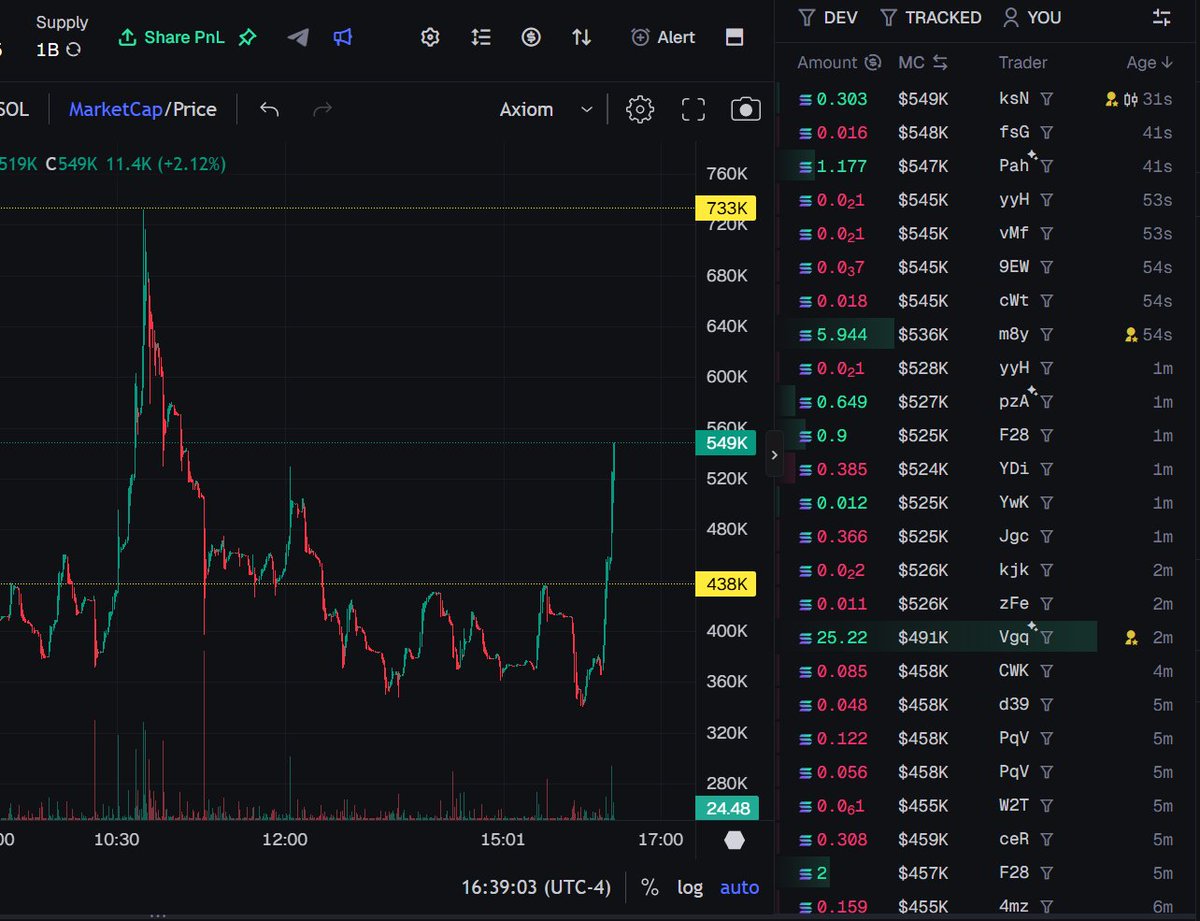The image size is (1200, 921).
Task: Click the 24.48 volume label
Action: (x=727, y=808)
